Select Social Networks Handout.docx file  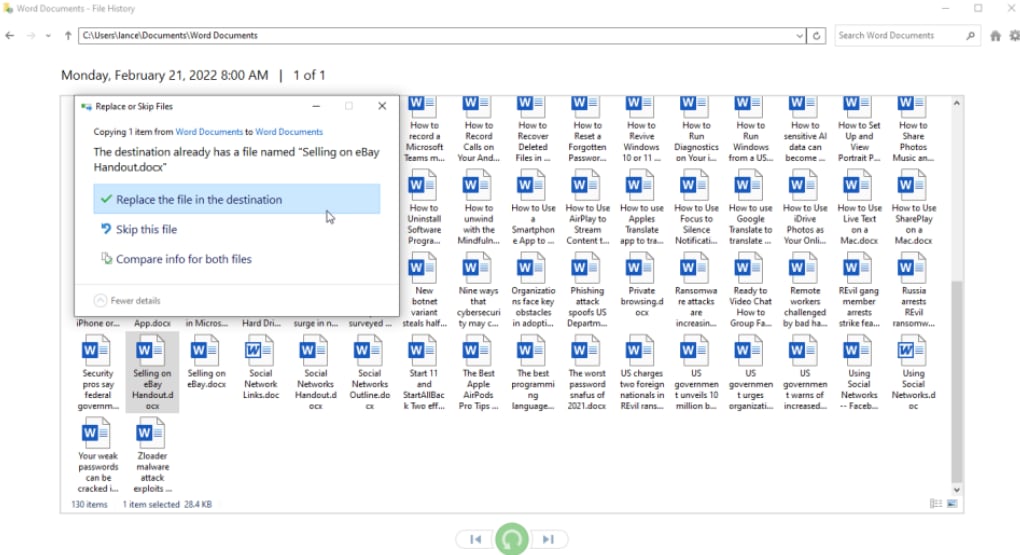(315, 374)
